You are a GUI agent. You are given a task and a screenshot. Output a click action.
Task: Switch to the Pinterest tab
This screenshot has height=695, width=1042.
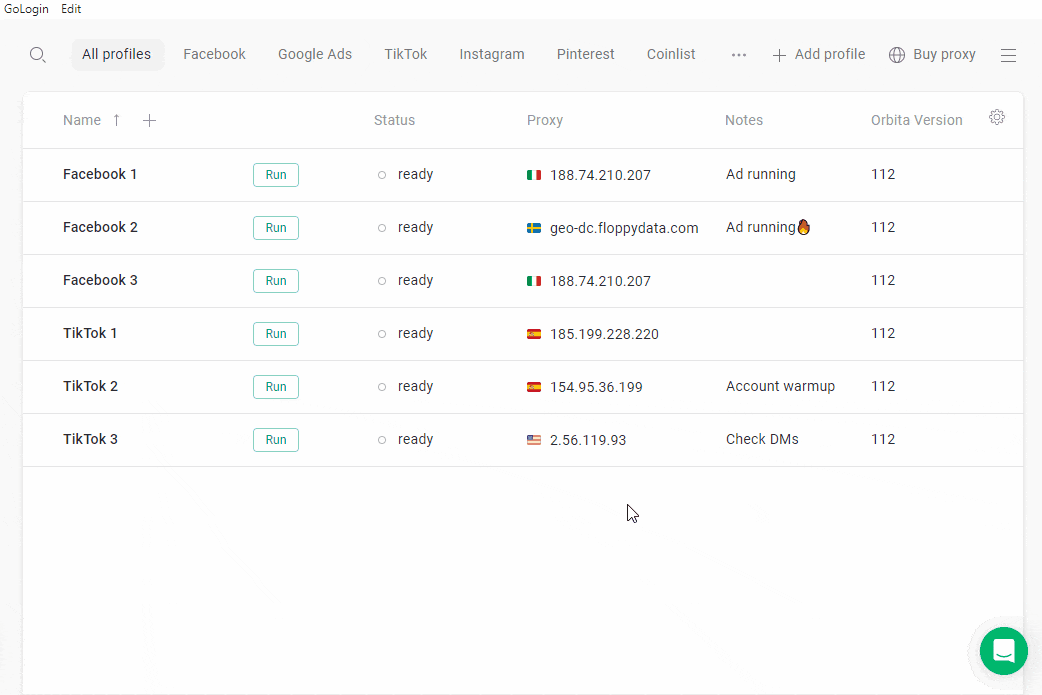(585, 54)
